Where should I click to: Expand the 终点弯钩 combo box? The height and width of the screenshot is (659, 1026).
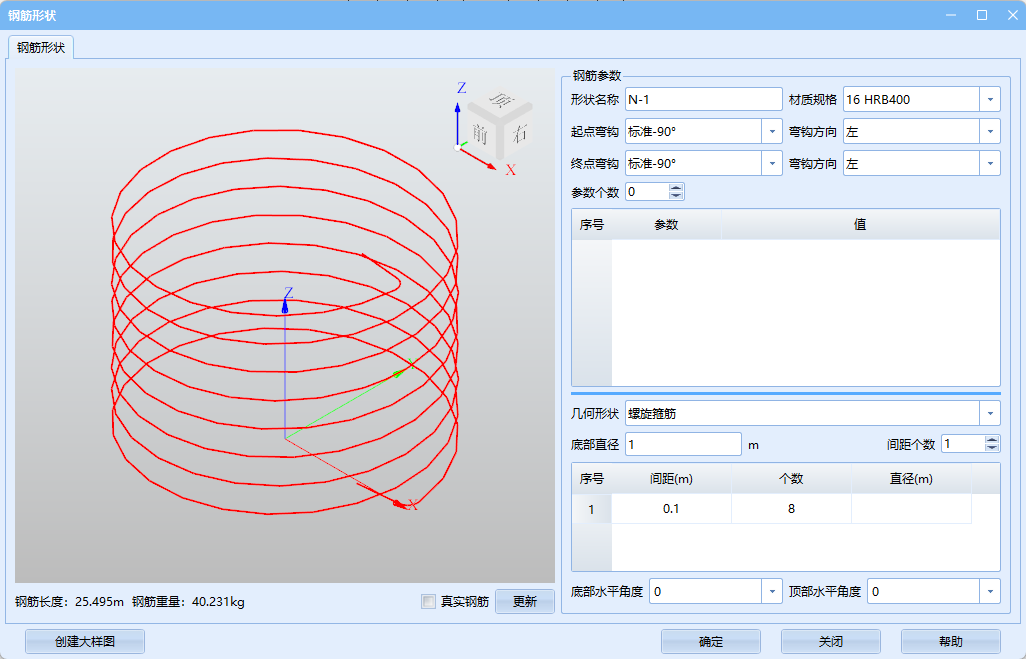point(771,163)
